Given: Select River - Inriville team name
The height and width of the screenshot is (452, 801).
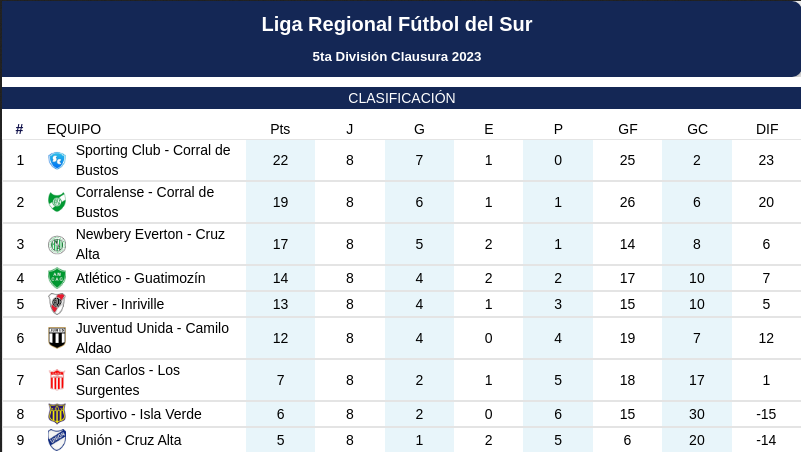Looking at the screenshot, I should (x=120, y=304).
